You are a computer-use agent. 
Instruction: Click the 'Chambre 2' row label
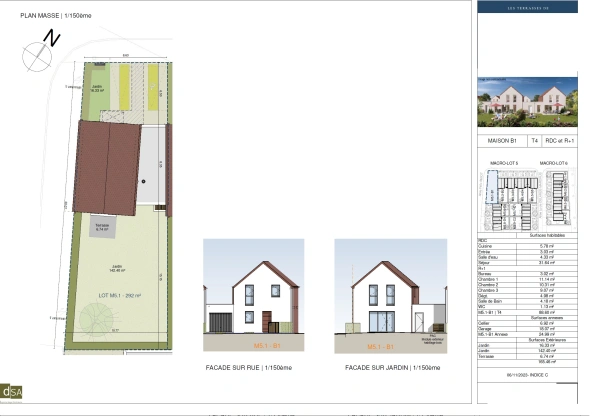point(488,285)
